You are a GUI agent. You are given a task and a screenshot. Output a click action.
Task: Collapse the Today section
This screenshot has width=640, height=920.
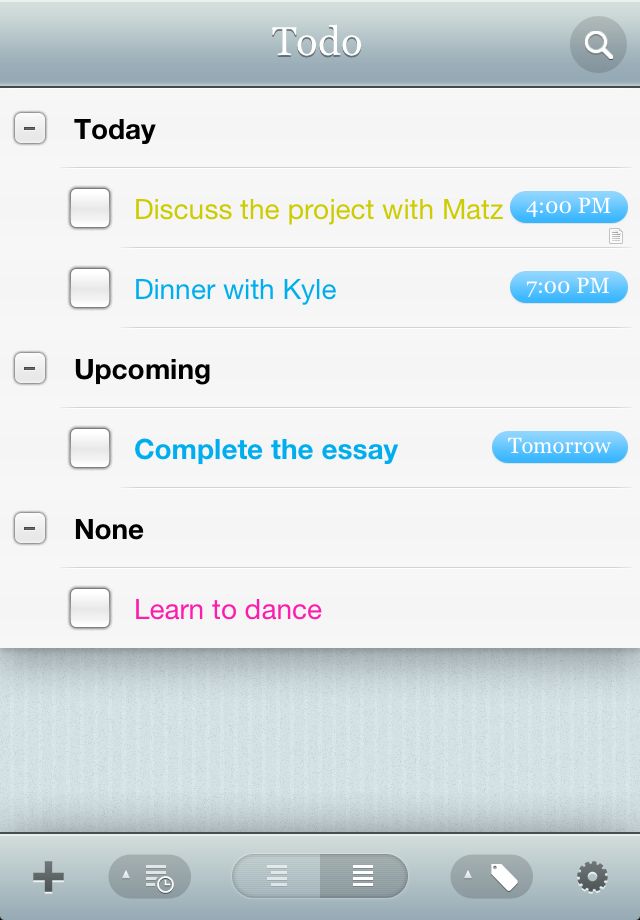30,128
